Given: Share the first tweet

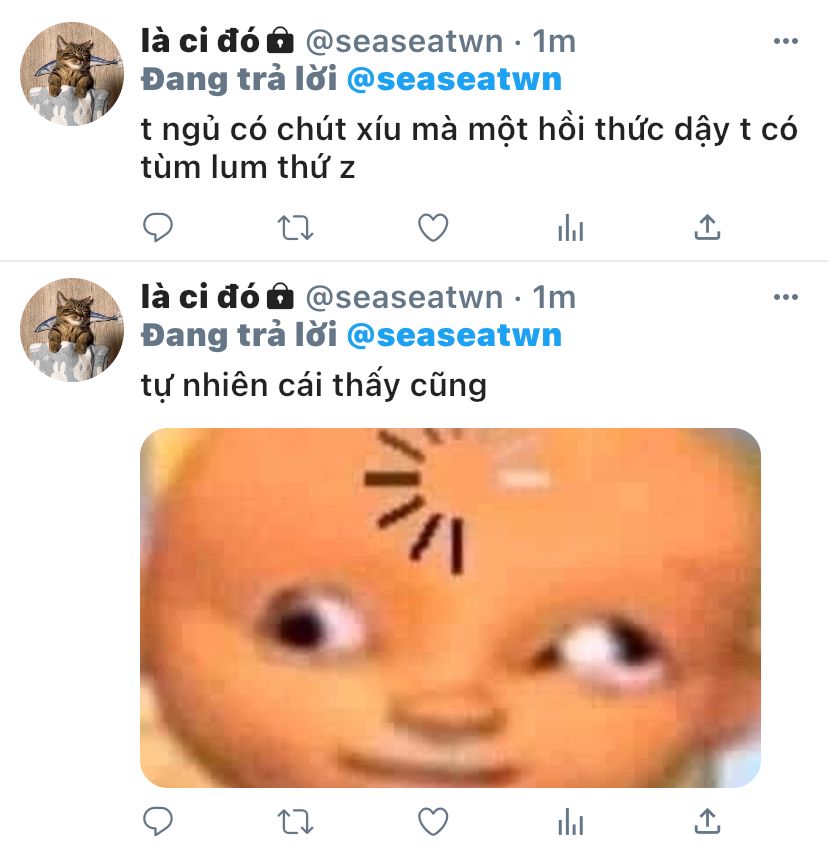Looking at the screenshot, I should [707, 227].
